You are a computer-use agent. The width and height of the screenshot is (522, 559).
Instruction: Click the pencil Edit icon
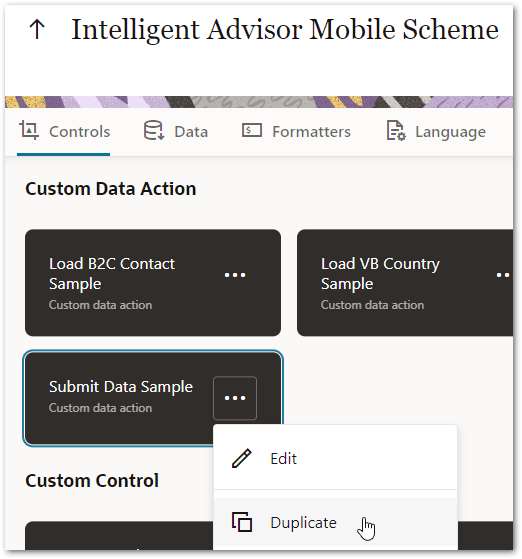pyautogui.click(x=242, y=458)
